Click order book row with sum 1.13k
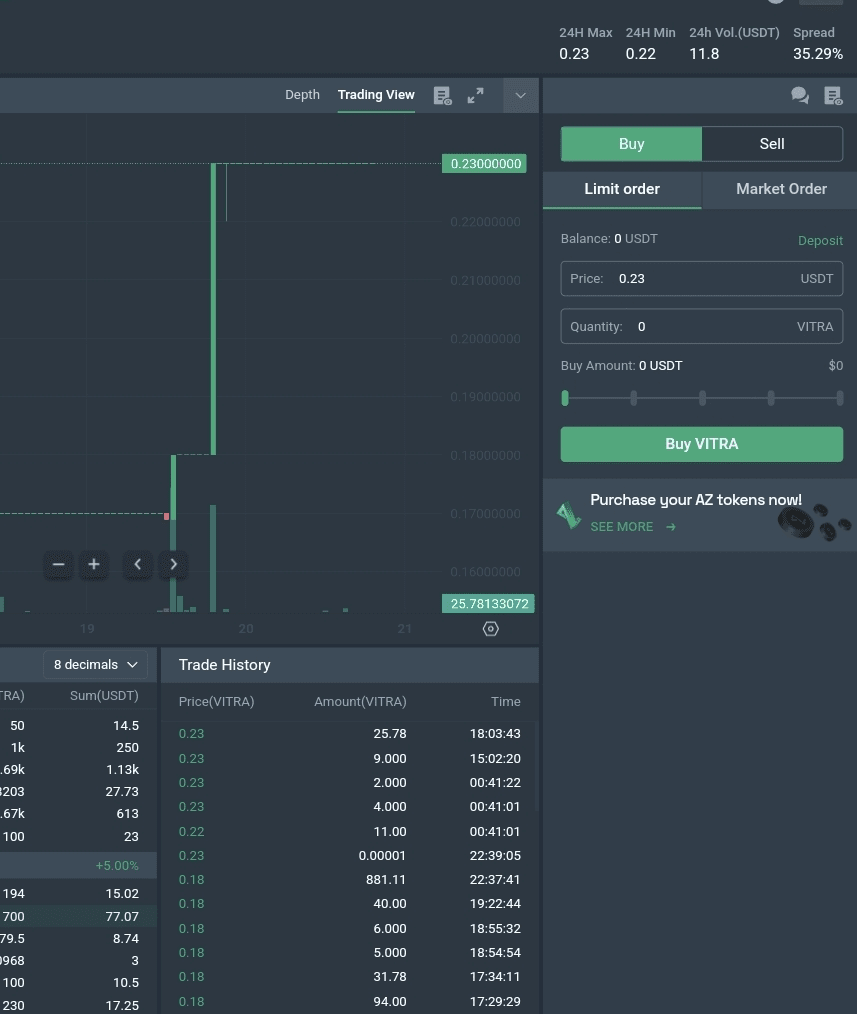857x1014 pixels. [78, 770]
